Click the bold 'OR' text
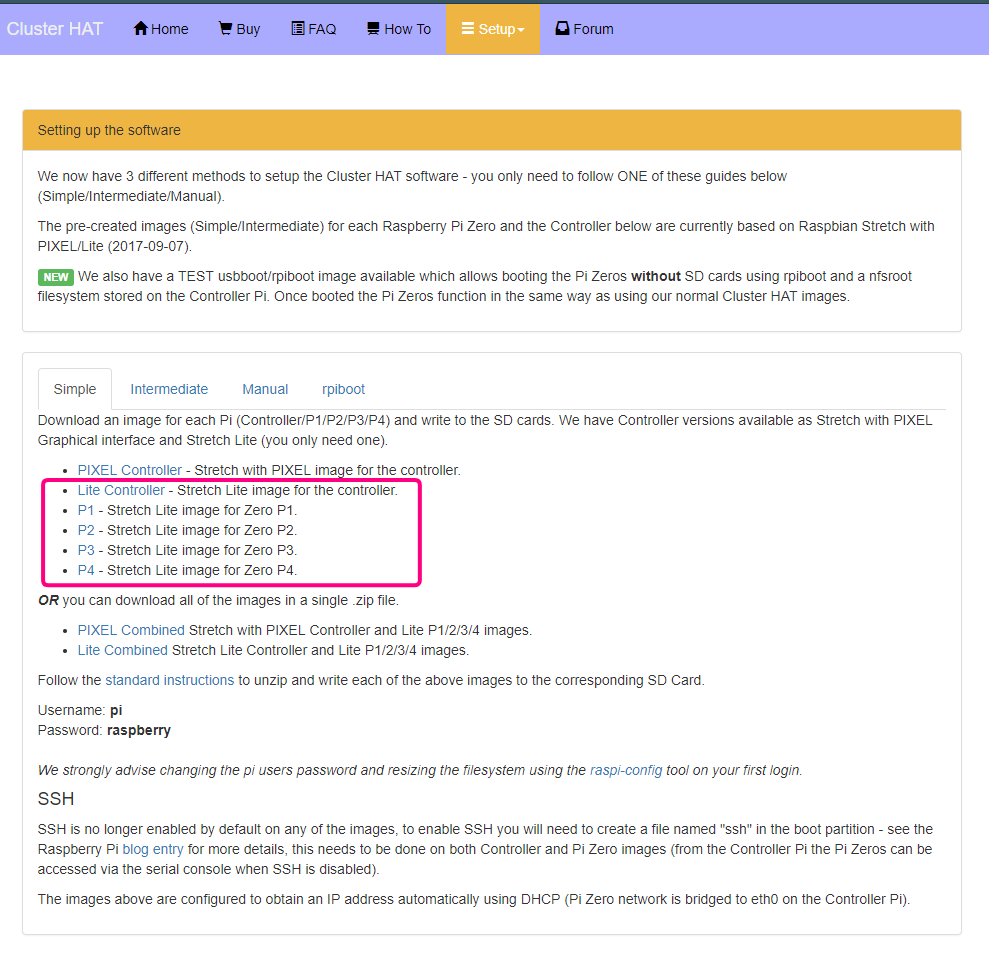Screen dimensions: 989x955 click(49, 601)
